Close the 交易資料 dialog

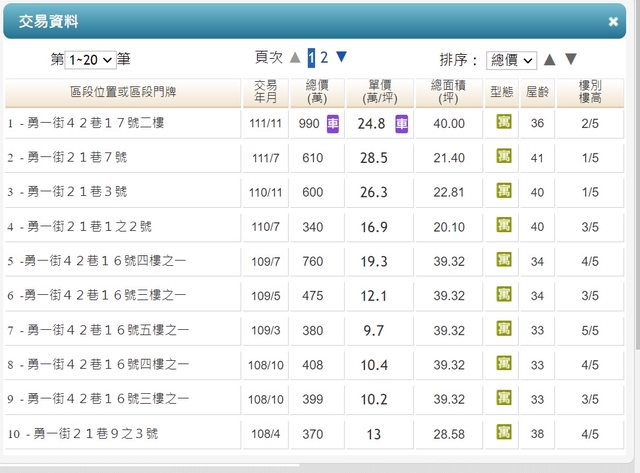click(x=613, y=21)
